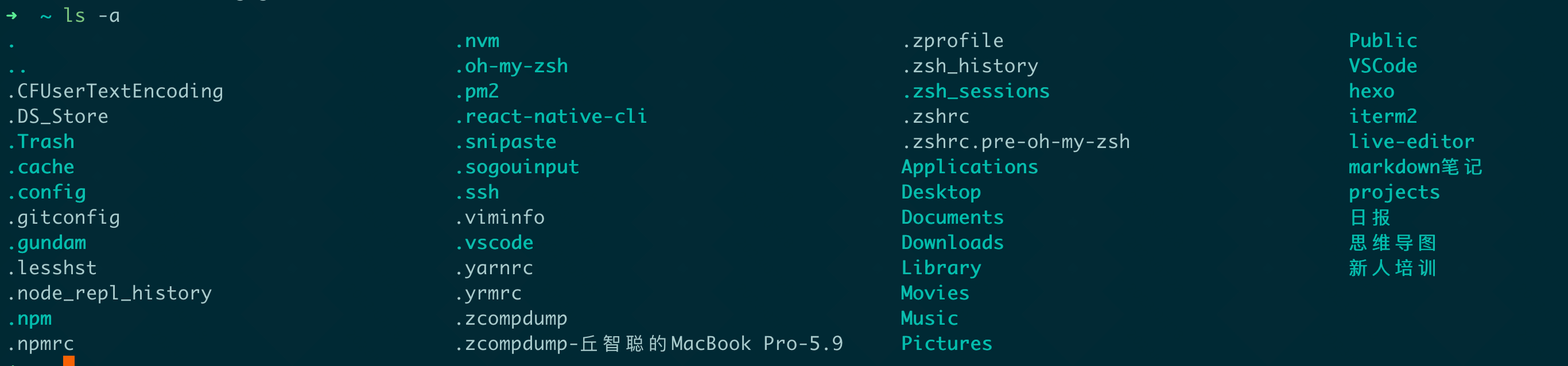Select the .zshrc file entry
Image resolution: width=1568 pixels, height=366 pixels.
pos(936,116)
